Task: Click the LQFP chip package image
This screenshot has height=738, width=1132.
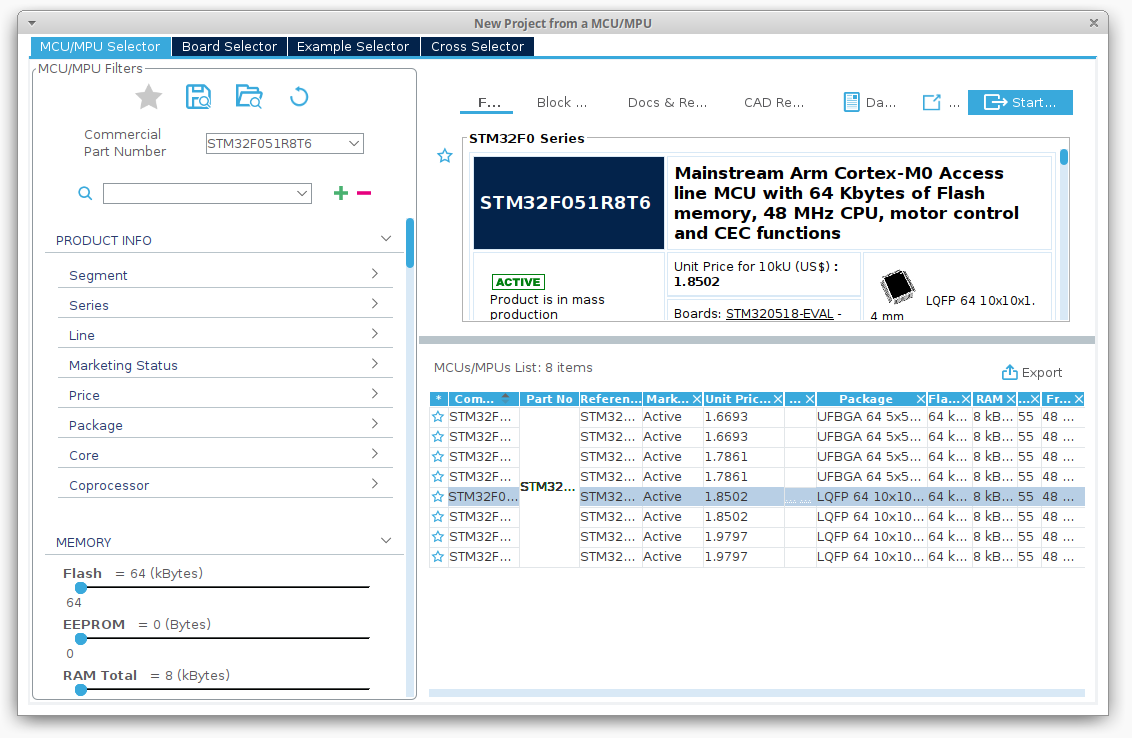Action: tap(897, 287)
